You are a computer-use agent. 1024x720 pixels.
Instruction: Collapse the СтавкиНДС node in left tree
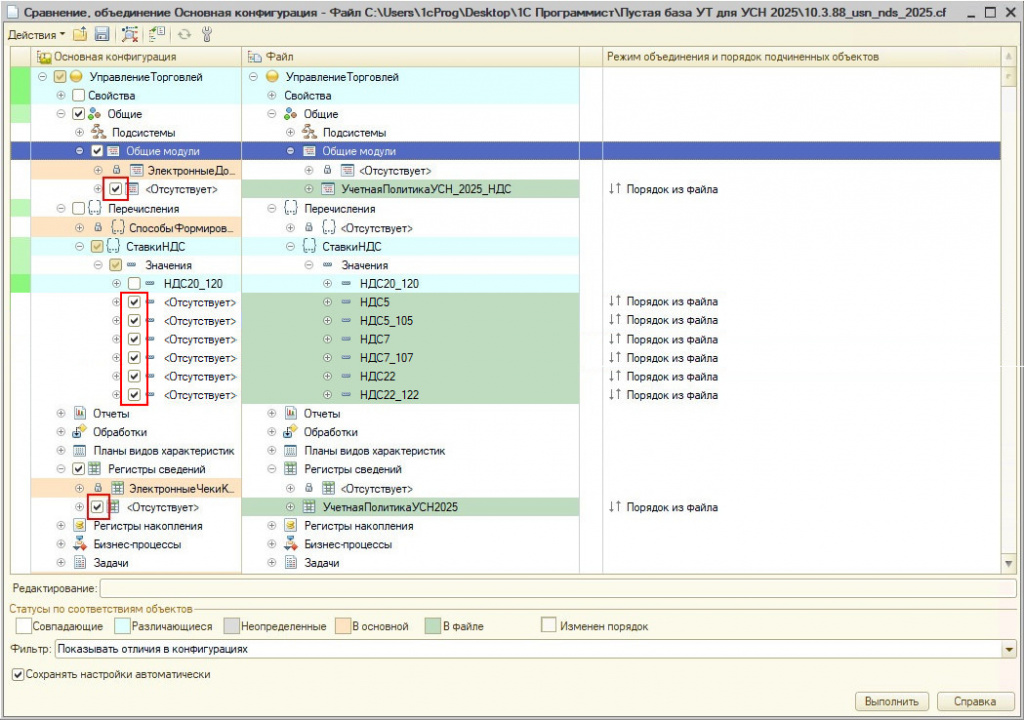click(80, 246)
